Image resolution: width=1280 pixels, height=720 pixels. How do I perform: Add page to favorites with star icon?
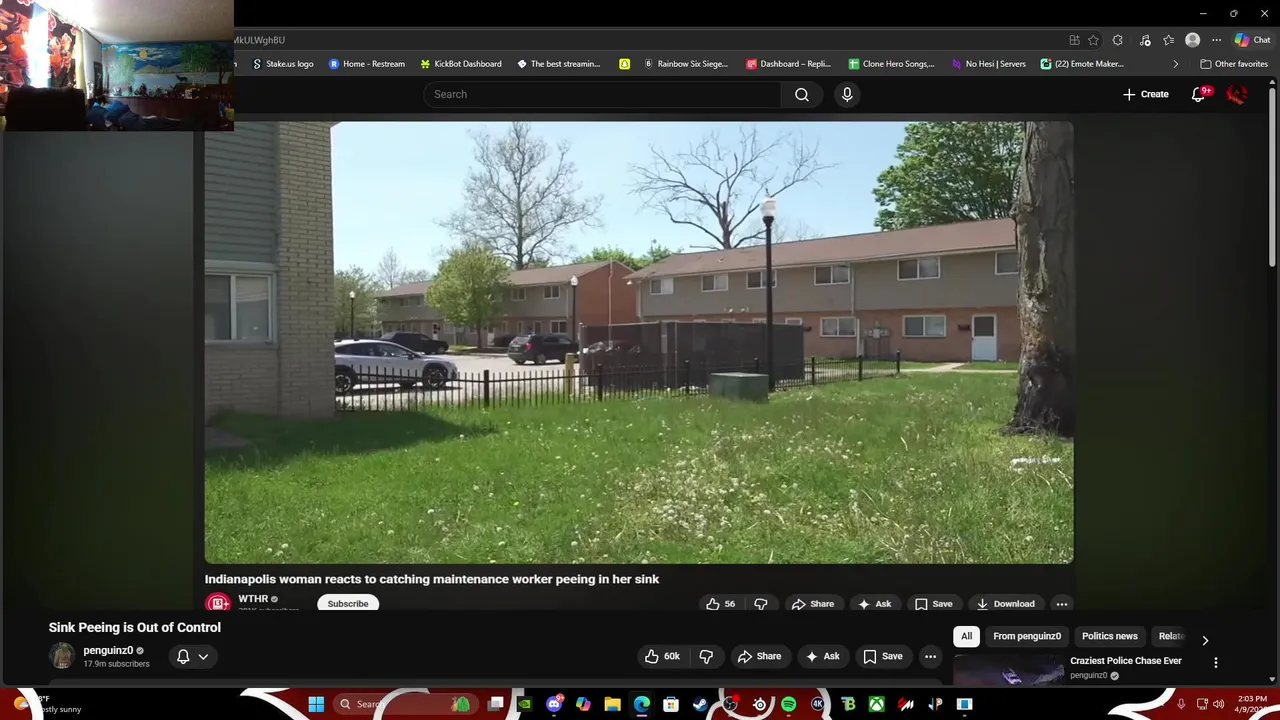[1093, 40]
